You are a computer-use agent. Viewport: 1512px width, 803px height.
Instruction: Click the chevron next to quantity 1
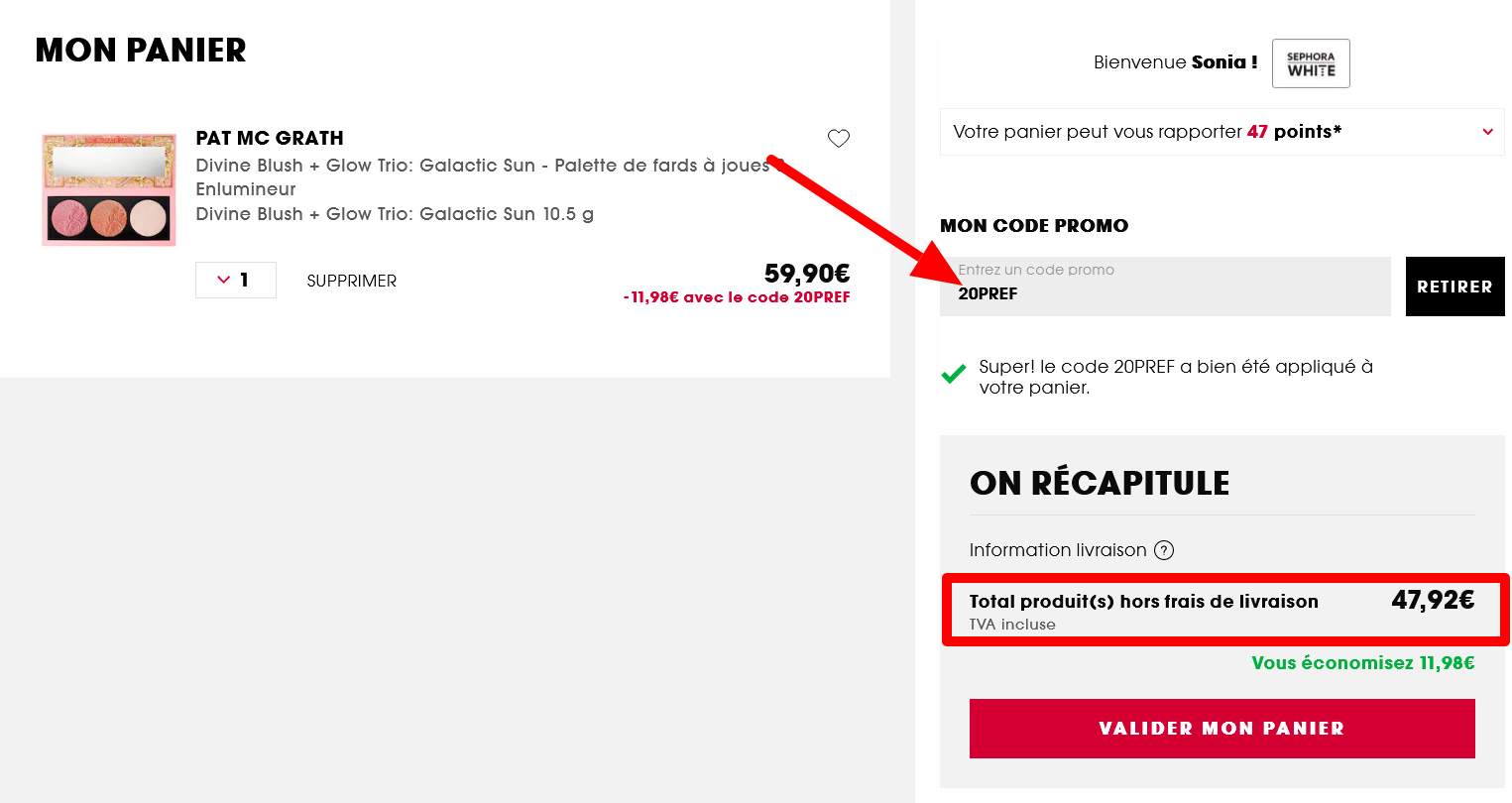click(x=223, y=281)
